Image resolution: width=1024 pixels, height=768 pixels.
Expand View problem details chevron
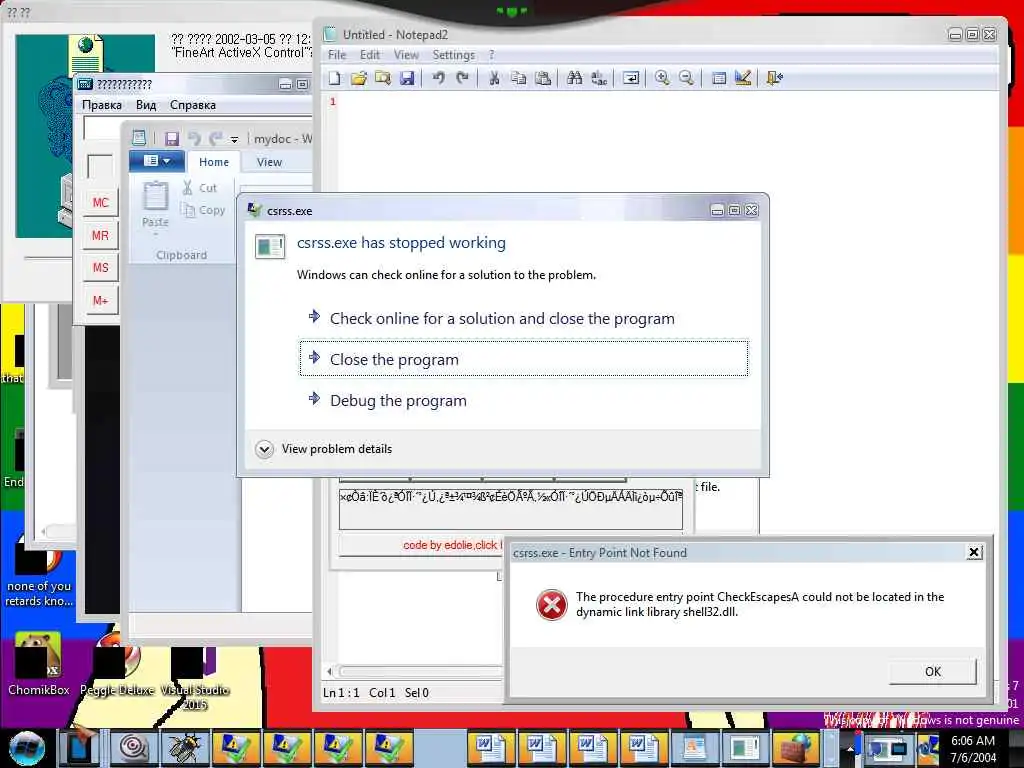click(x=264, y=449)
